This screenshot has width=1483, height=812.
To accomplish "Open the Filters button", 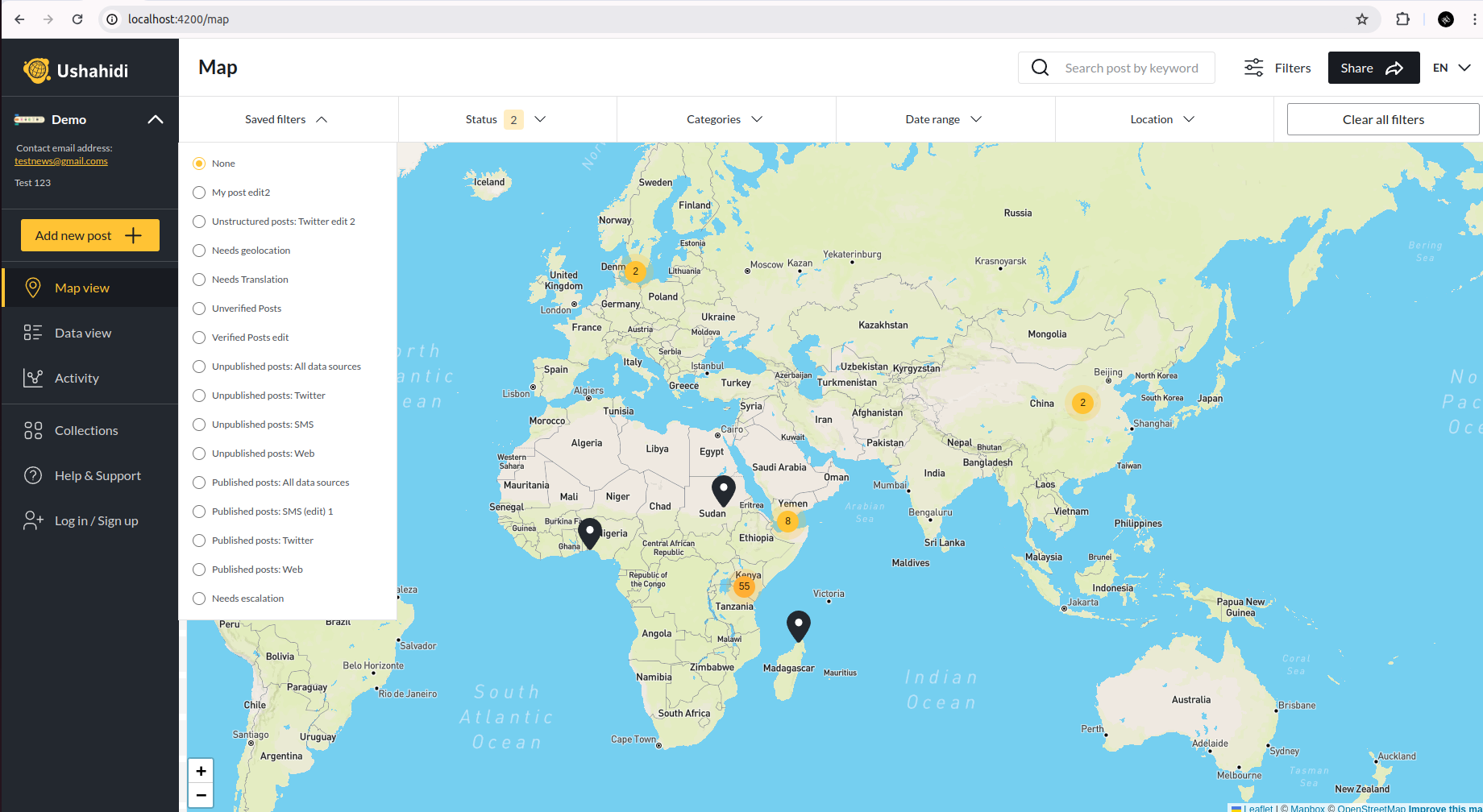I will pos(1277,68).
